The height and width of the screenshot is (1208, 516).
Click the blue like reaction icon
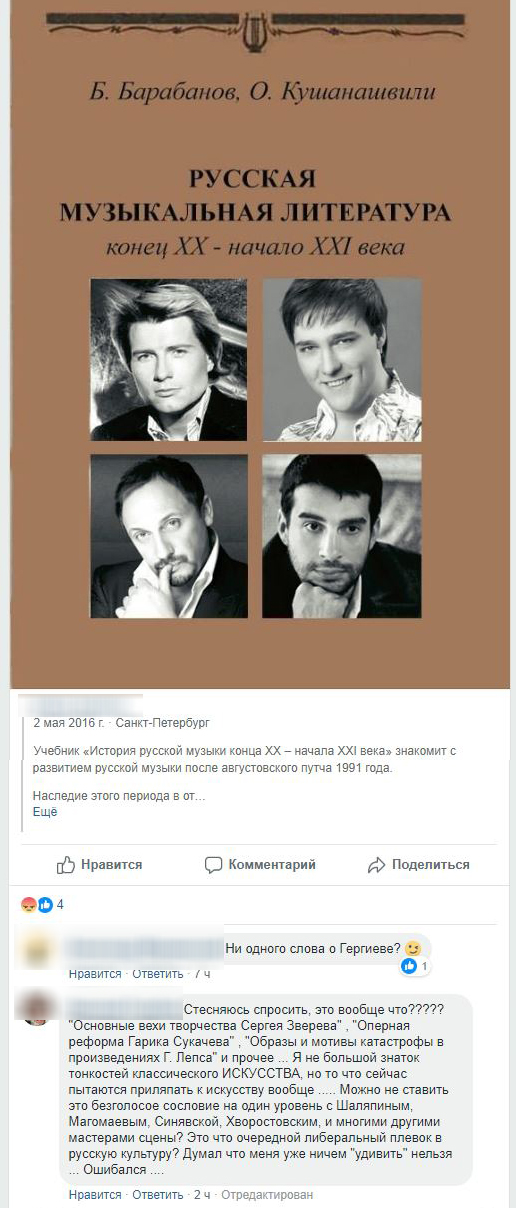pos(45,904)
